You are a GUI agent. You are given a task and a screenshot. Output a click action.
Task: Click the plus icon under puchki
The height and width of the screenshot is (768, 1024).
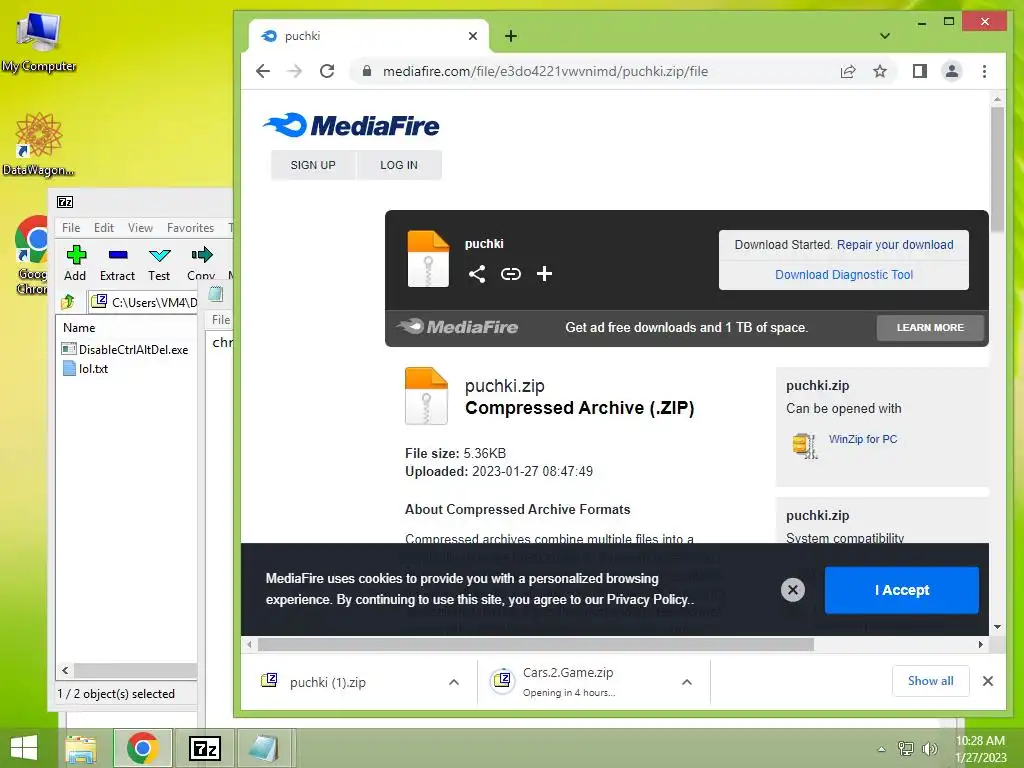[x=544, y=274]
